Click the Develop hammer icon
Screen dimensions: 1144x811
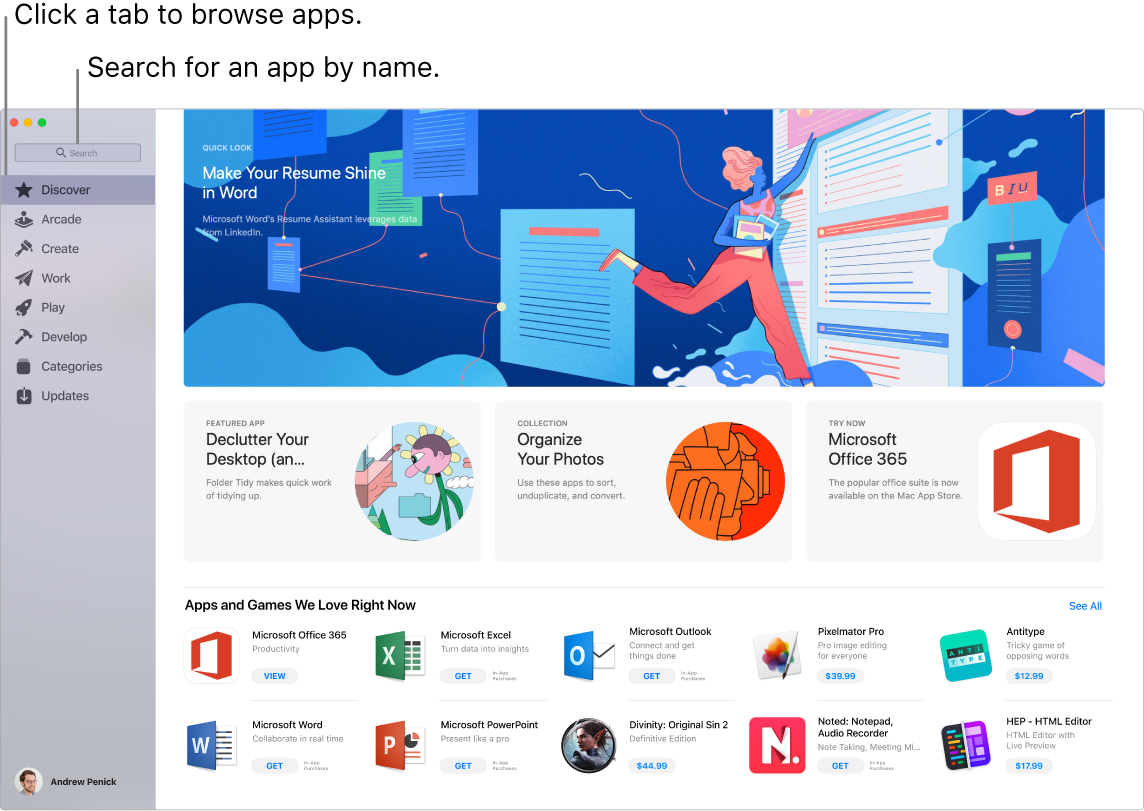24,337
